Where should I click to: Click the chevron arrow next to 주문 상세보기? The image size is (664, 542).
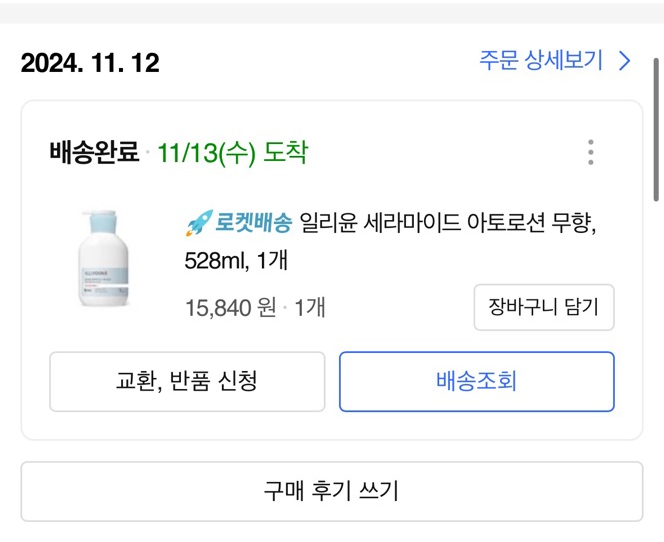(x=625, y=61)
